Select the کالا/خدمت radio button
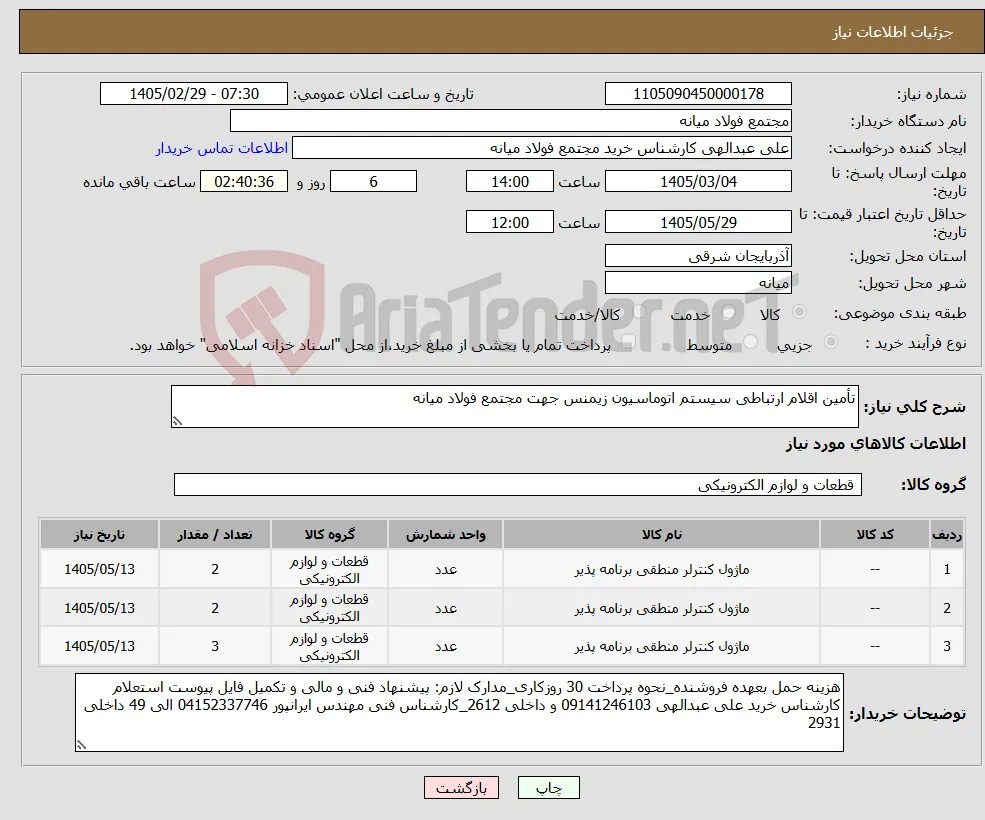 click(639, 312)
